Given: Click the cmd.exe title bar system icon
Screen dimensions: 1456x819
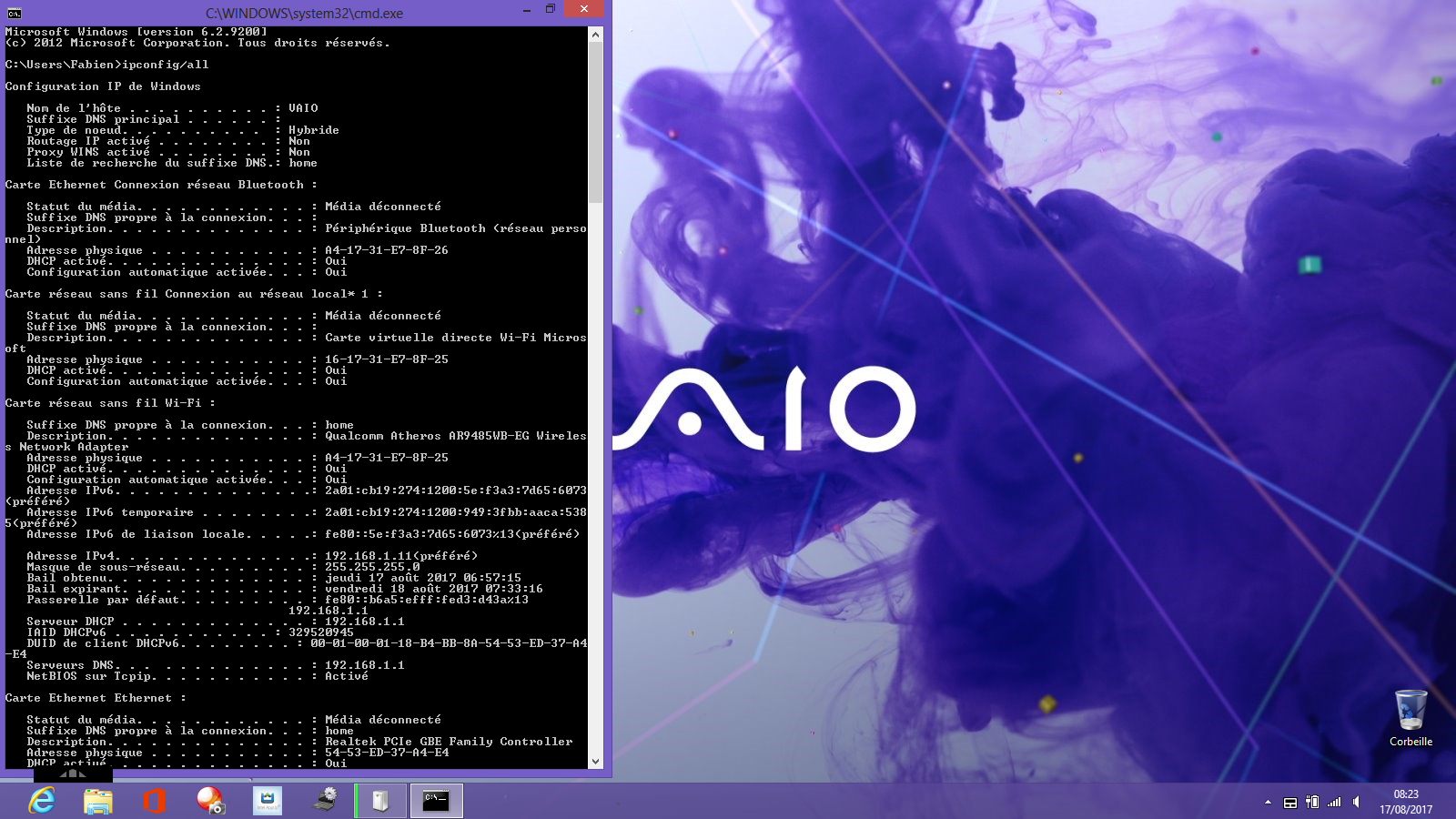Looking at the screenshot, I should pos(14,13).
